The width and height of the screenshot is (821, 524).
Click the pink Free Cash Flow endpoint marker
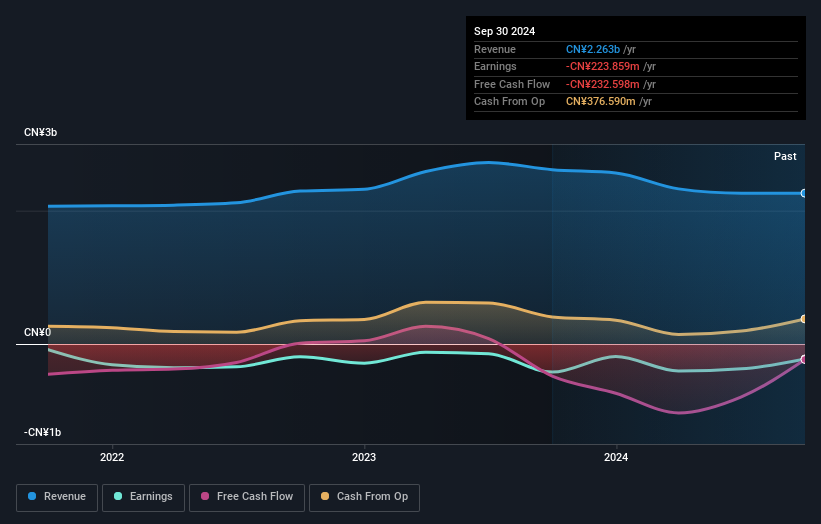[804, 359]
